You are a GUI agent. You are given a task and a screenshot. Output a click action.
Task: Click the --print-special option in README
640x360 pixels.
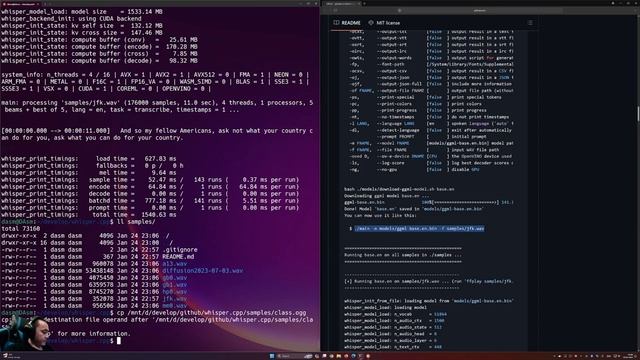click(395, 97)
